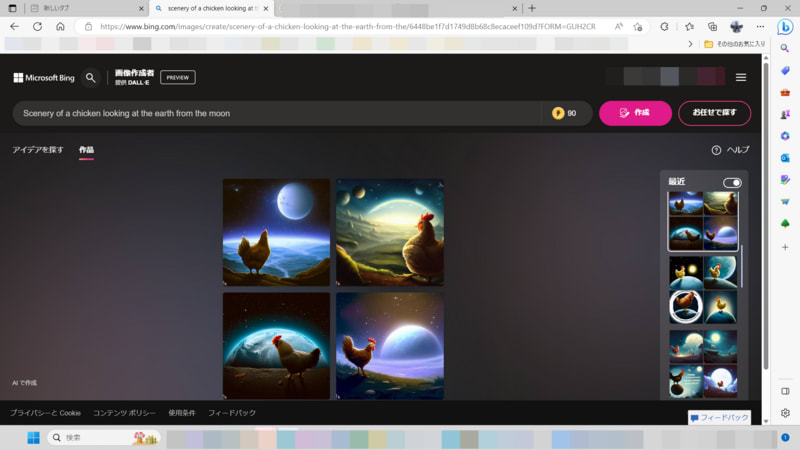
Task: Open Edge settings and more menu
Action: click(x=762, y=26)
